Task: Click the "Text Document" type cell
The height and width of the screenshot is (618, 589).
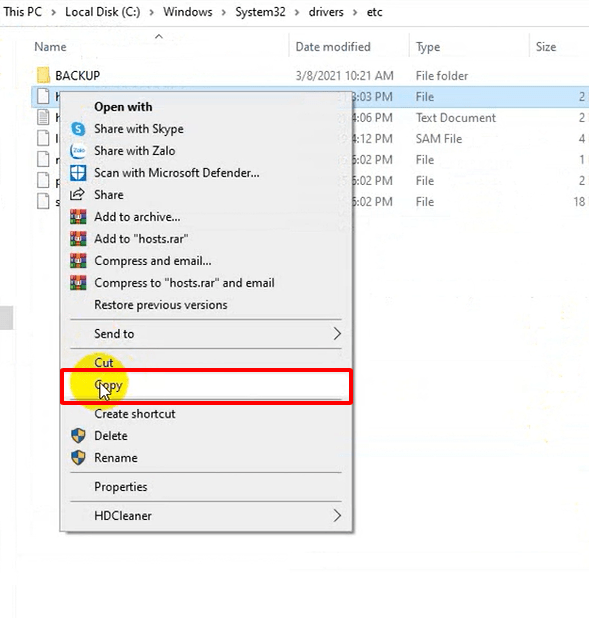Action: tap(456, 117)
